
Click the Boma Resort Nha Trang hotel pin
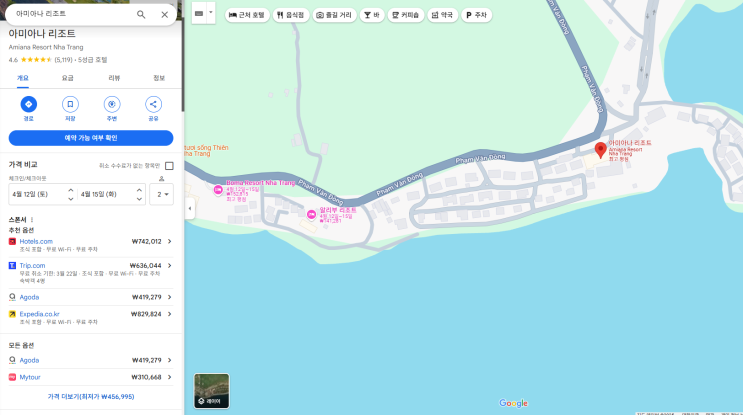coord(218,189)
